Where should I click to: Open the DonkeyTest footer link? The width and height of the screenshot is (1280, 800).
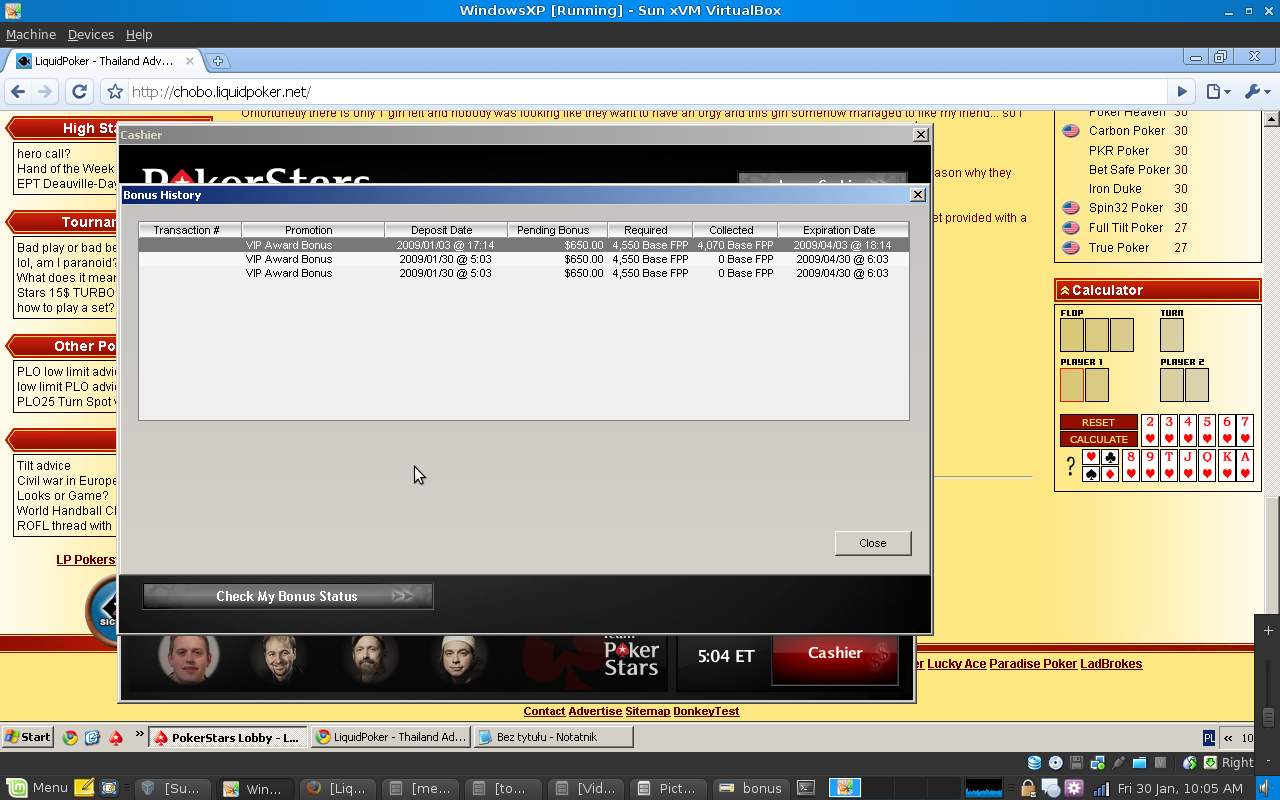pyautogui.click(x=706, y=711)
